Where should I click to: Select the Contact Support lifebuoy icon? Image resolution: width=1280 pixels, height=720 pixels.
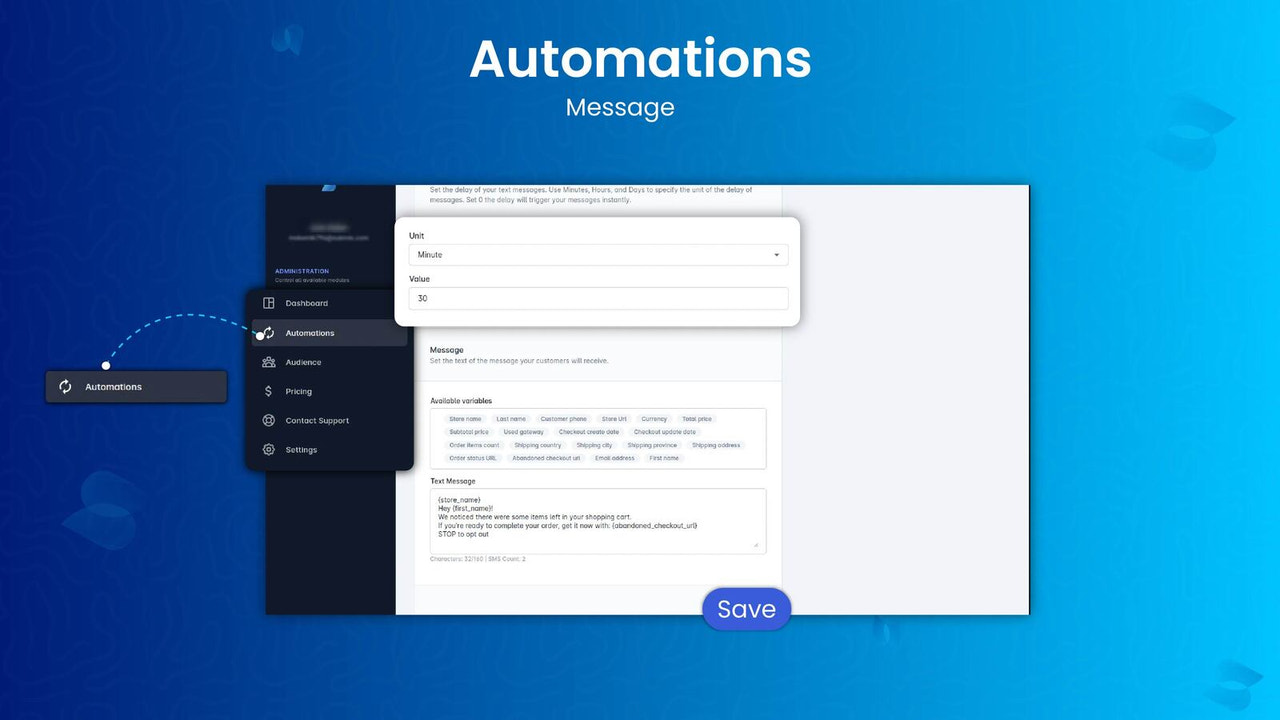(268, 420)
